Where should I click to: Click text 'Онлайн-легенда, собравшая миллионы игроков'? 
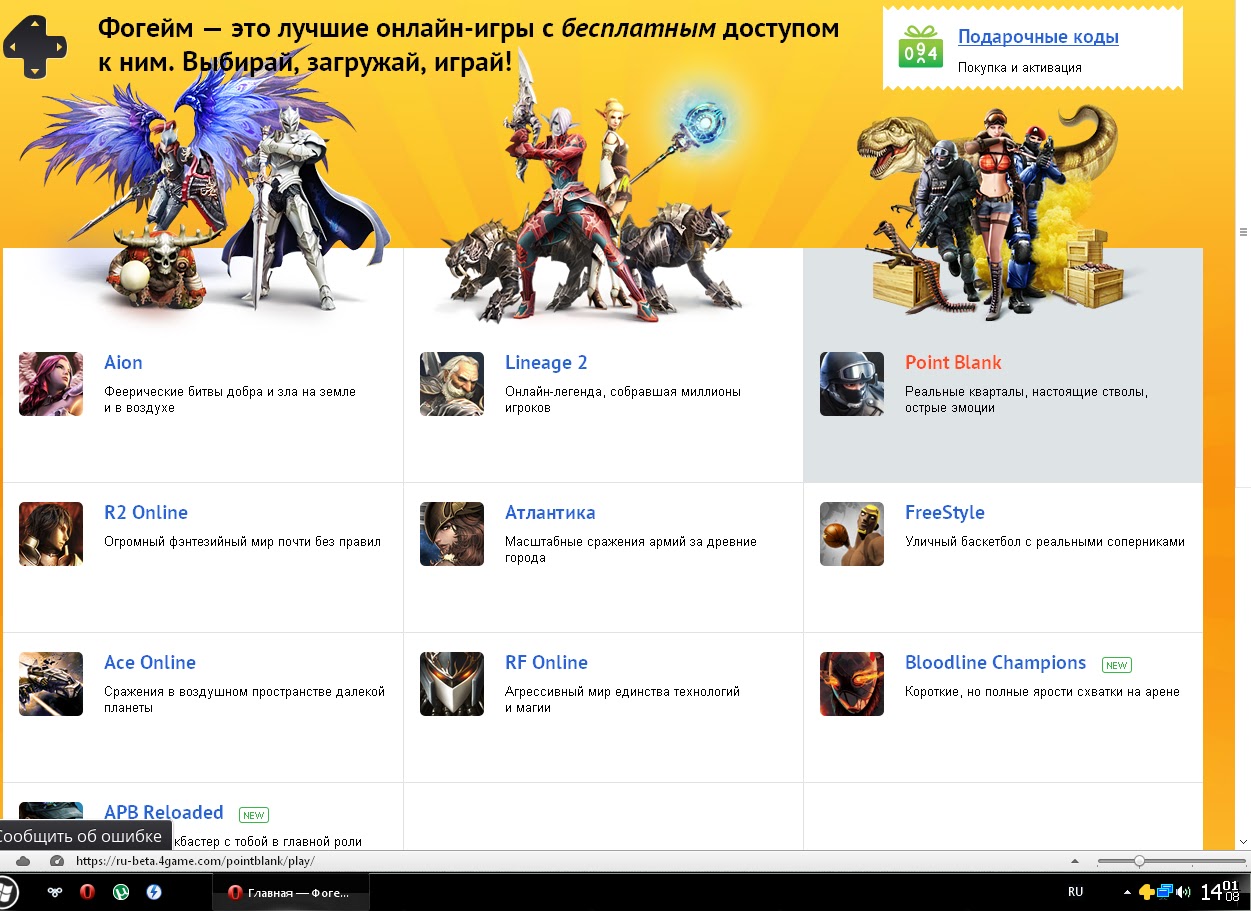click(x=623, y=400)
